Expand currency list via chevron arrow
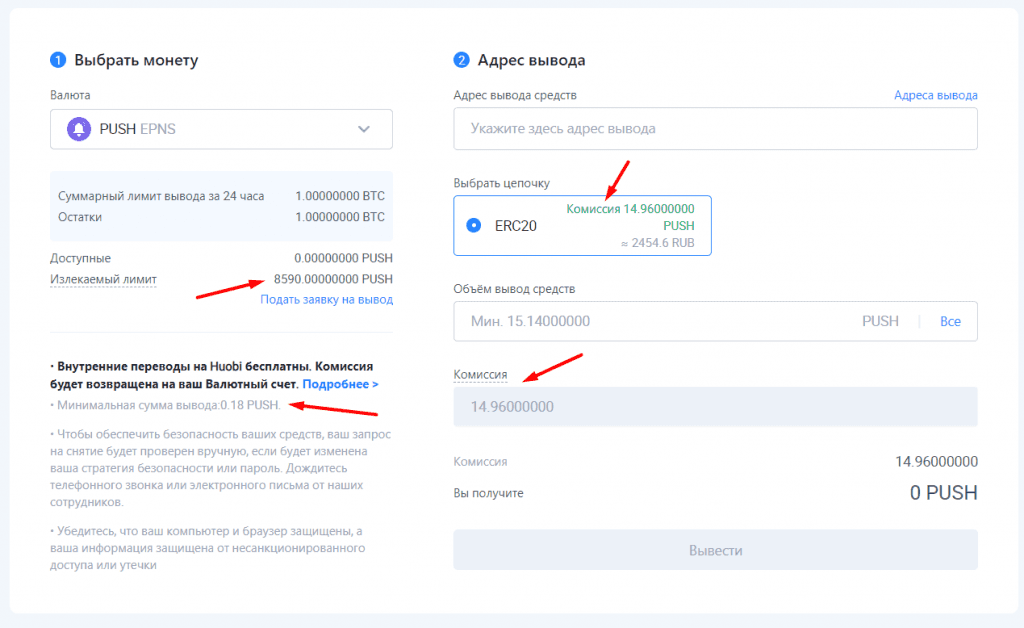This screenshot has width=1024, height=628. (364, 129)
